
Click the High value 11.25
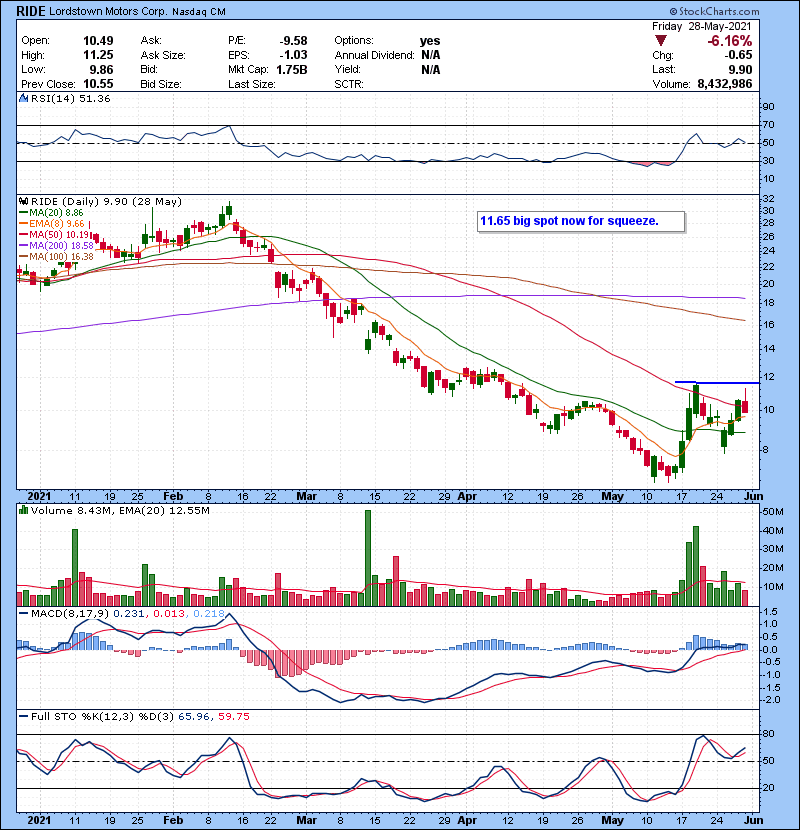(x=98, y=55)
